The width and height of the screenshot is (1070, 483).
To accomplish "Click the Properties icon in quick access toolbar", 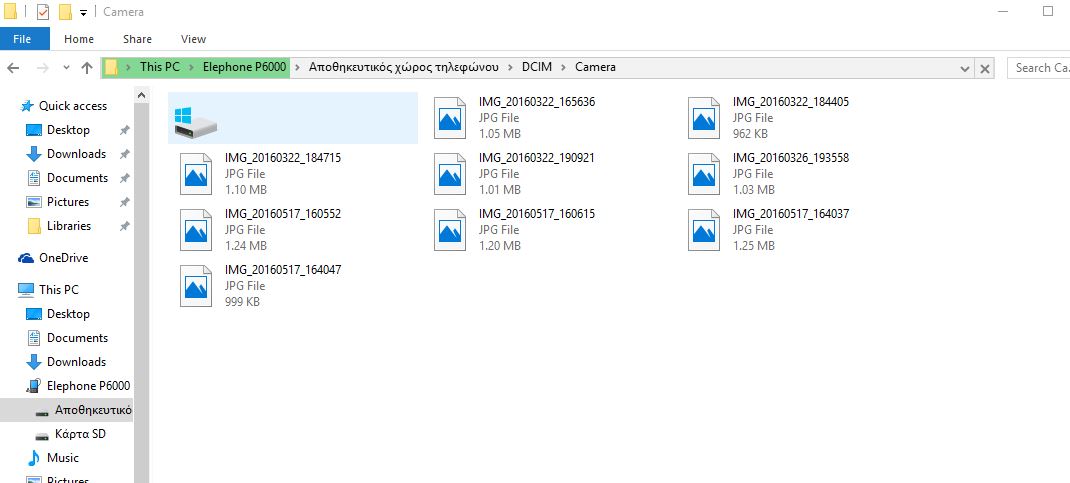I will 42,12.
